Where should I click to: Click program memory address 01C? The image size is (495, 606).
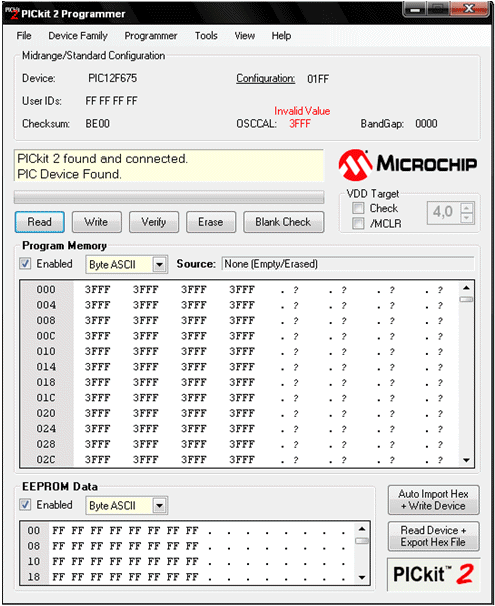[46, 398]
